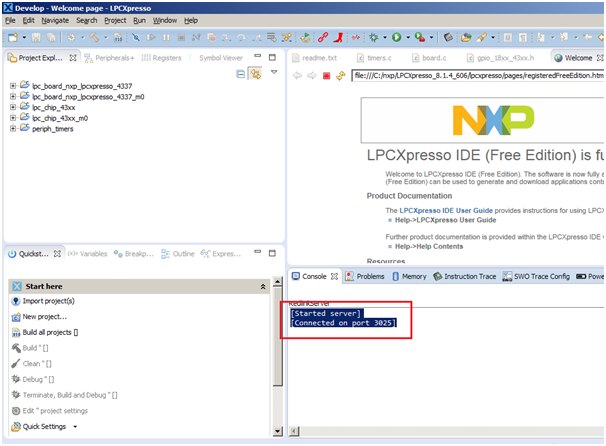The height and width of the screenshot is (446, 606).
Task: Open the Help menu
Action: 191,20
